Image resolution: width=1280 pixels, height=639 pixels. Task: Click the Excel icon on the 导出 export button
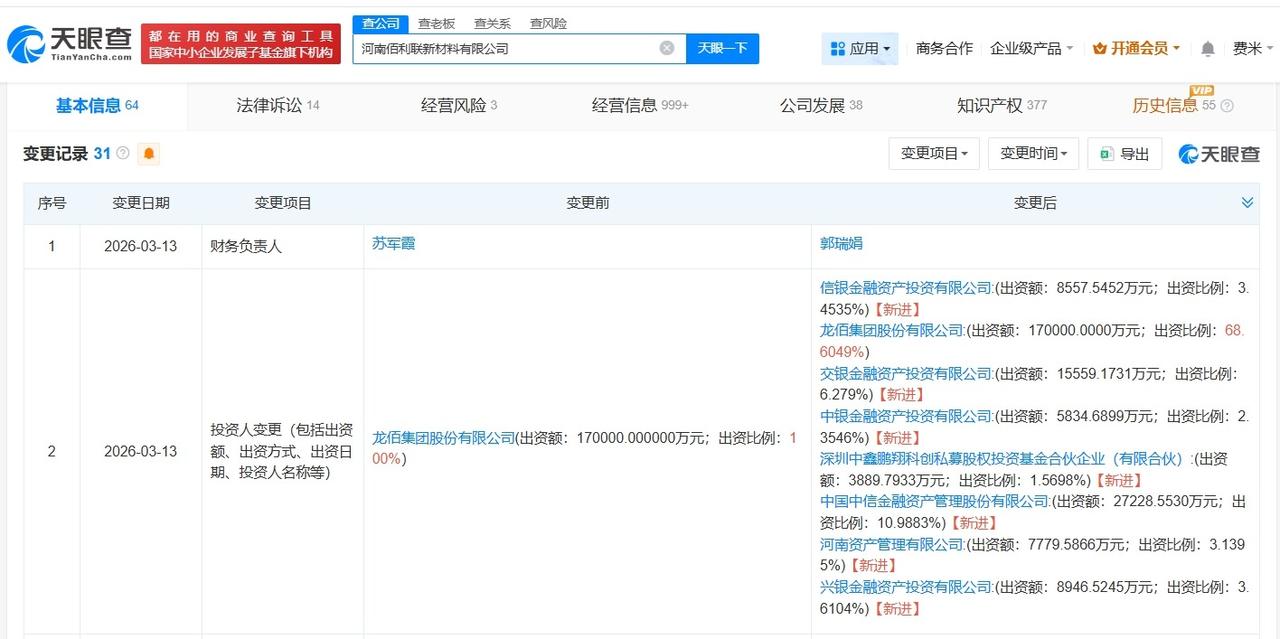click(1106, 153)
